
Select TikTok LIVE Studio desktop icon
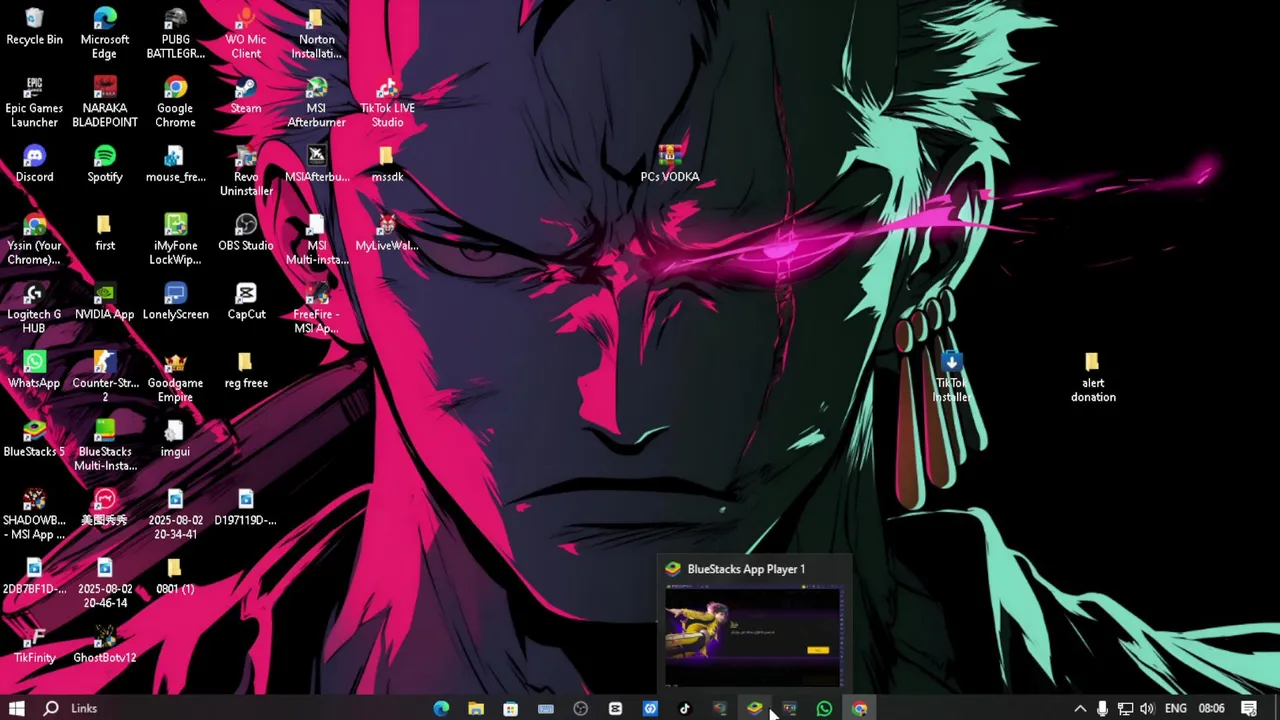coord(387,102)
